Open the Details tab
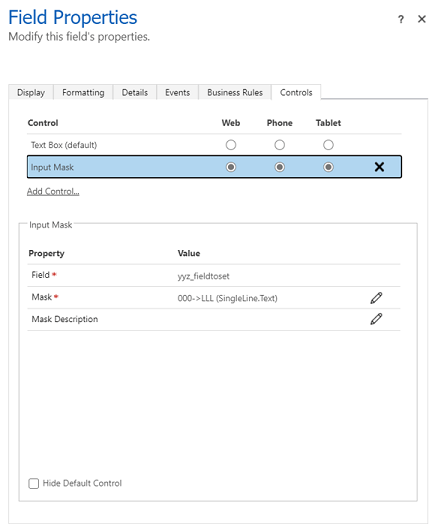The height and width of the screenshot is (524, 435). click(x=135, y=92)
